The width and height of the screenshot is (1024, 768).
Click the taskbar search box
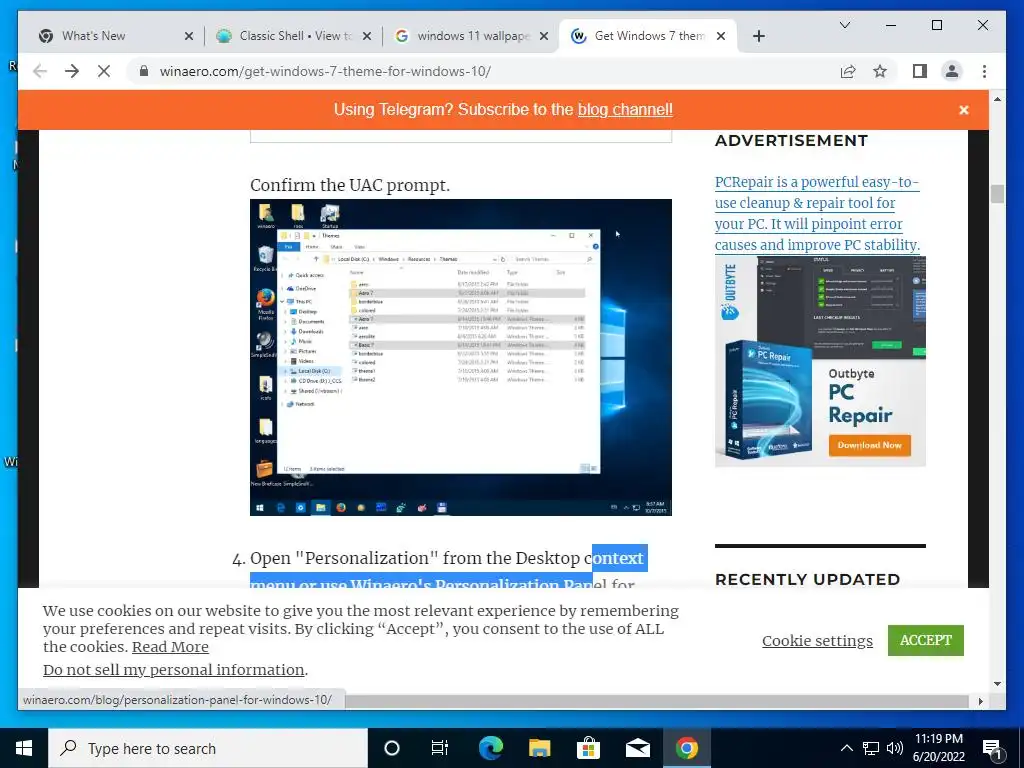pos(208,748)
